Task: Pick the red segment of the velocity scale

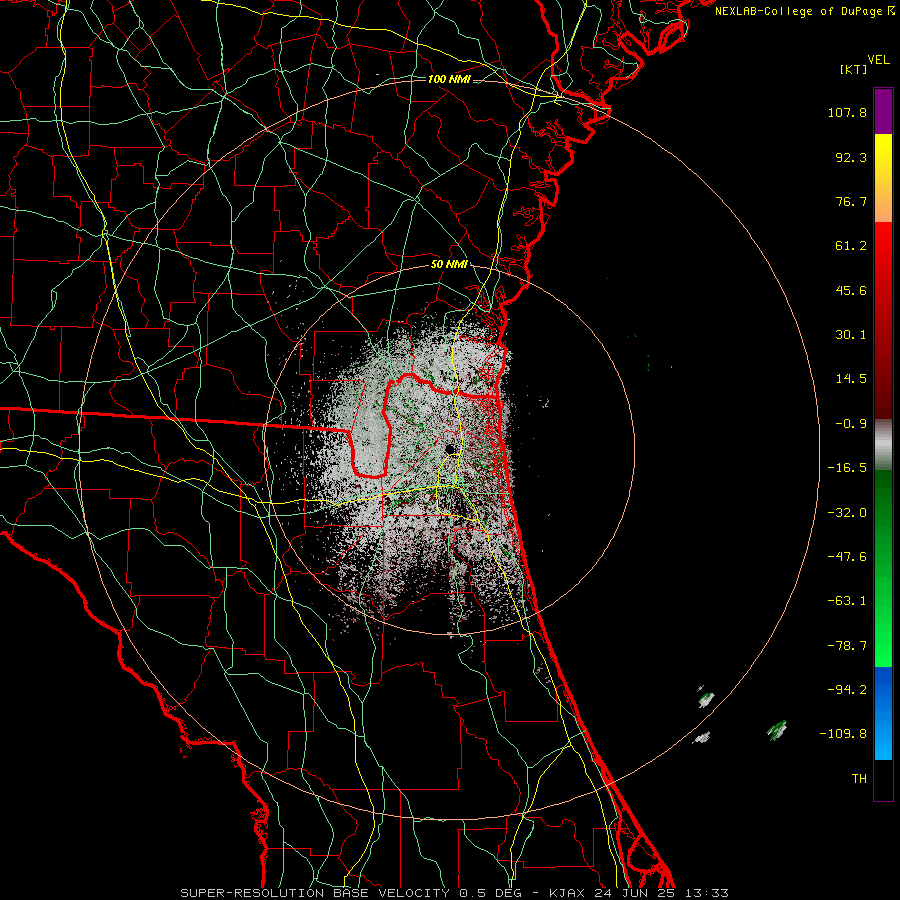Action: click(x=883, y=320)
